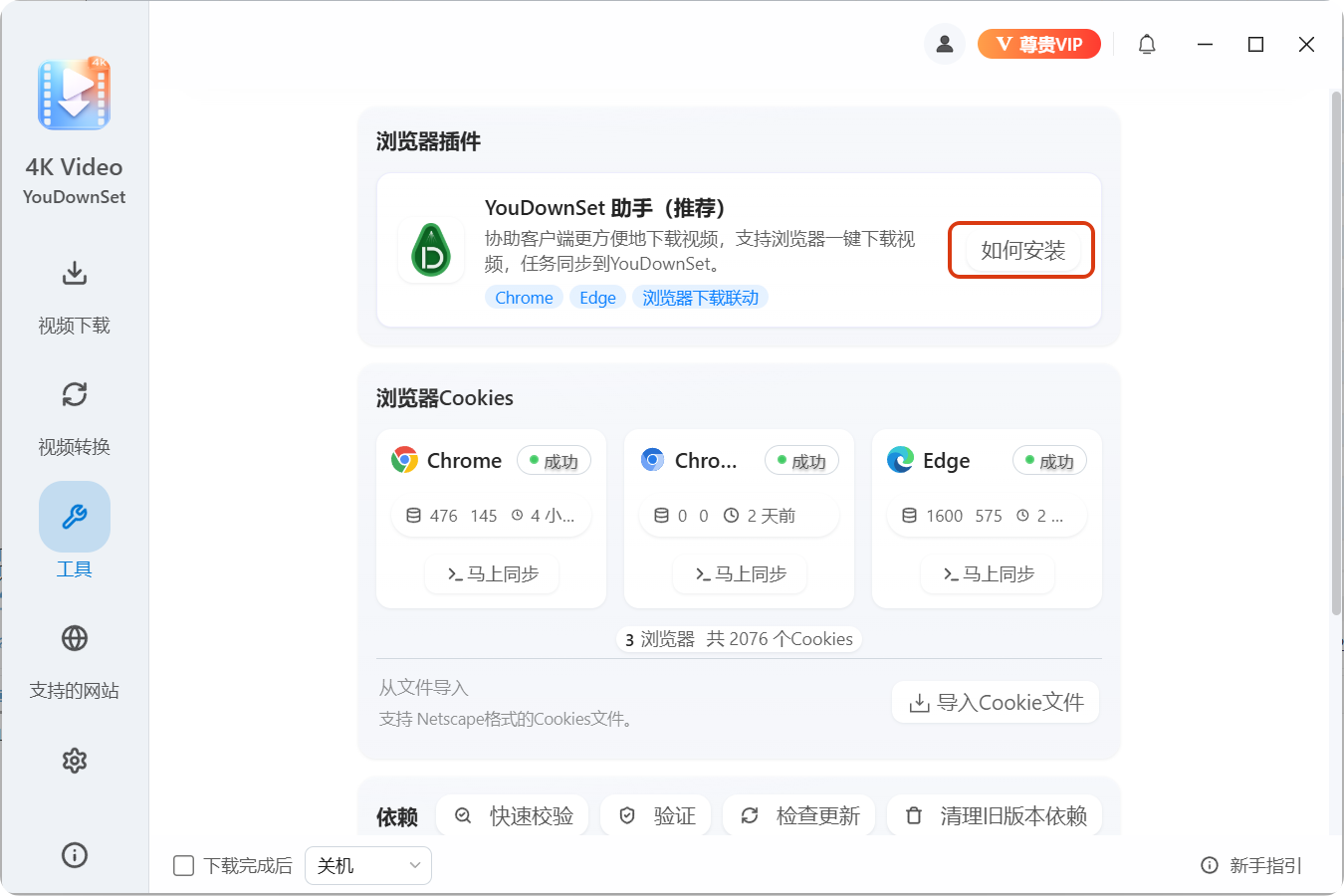
Task: Enable the 下载完成后 checkbox
Action: pyautogui.click(x=183, y=865)
